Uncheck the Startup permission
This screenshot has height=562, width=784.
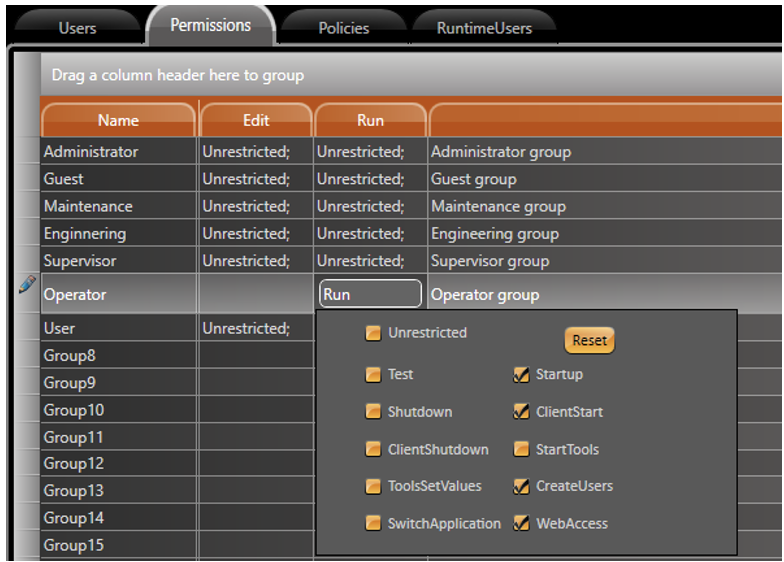521,375
